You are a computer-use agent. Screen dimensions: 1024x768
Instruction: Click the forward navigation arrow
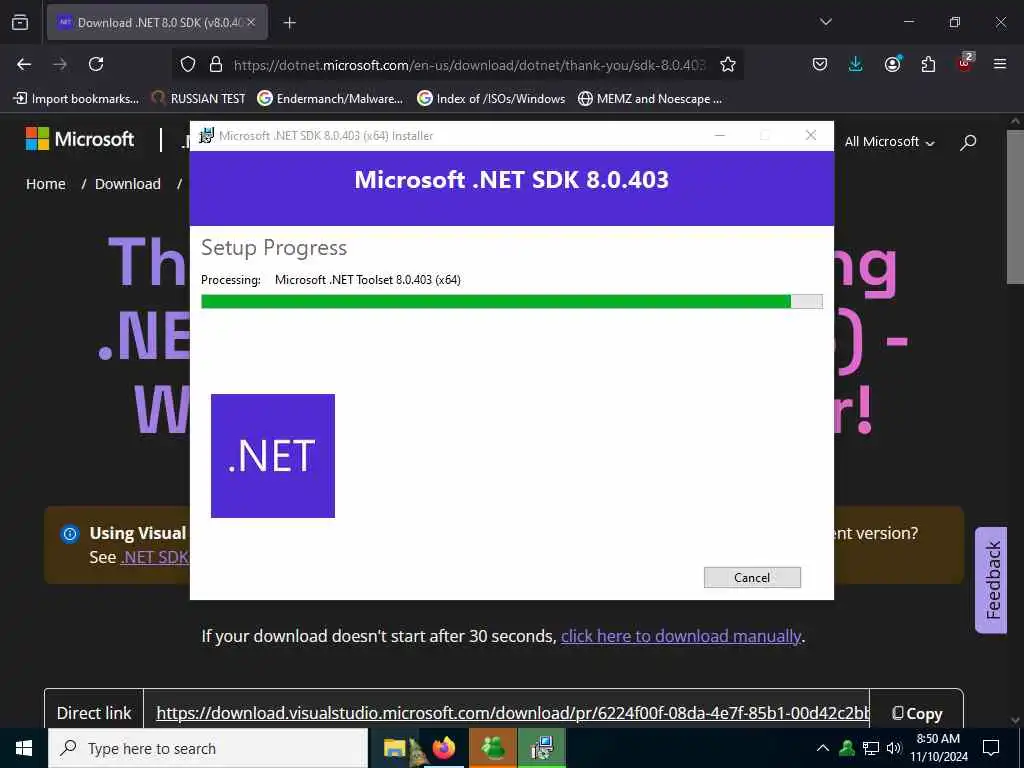pos(60,64)
